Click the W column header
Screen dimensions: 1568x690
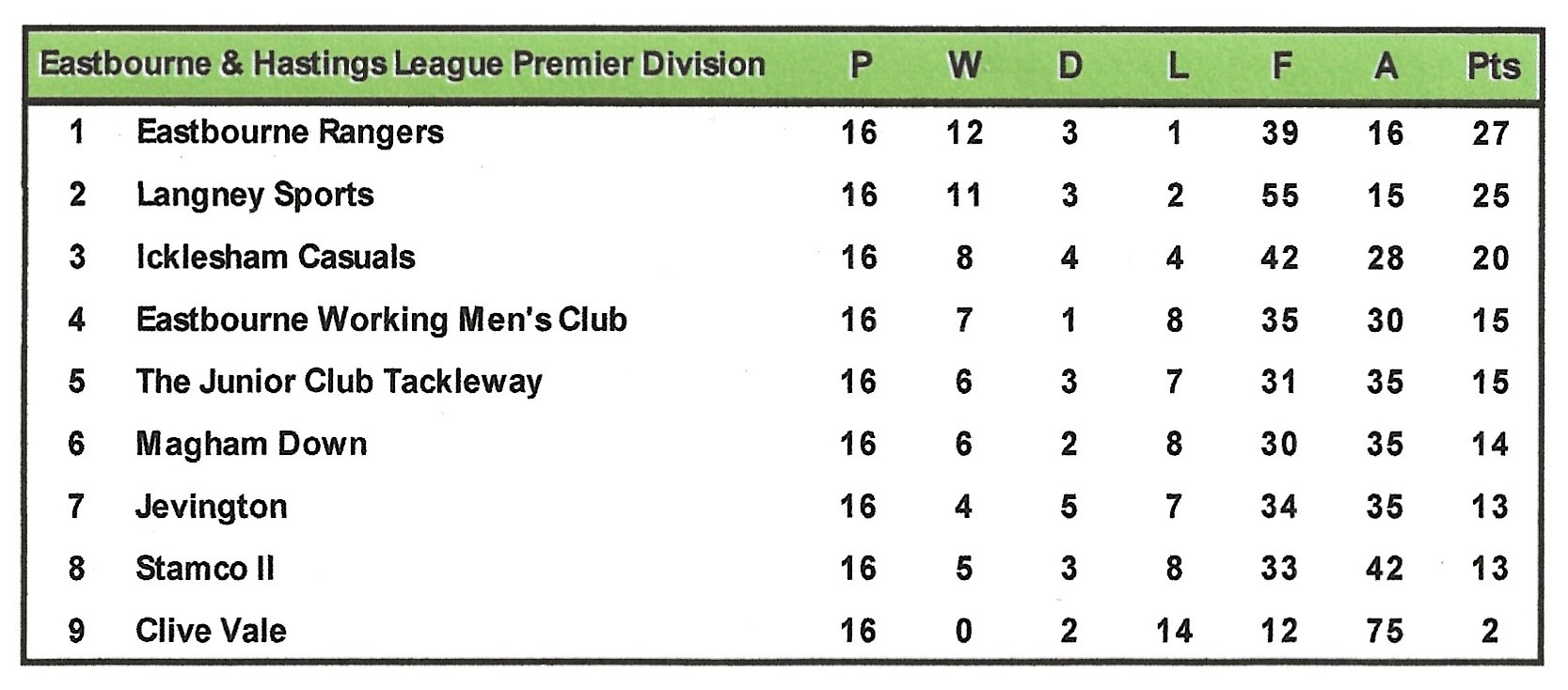click(x=964, y=66)
